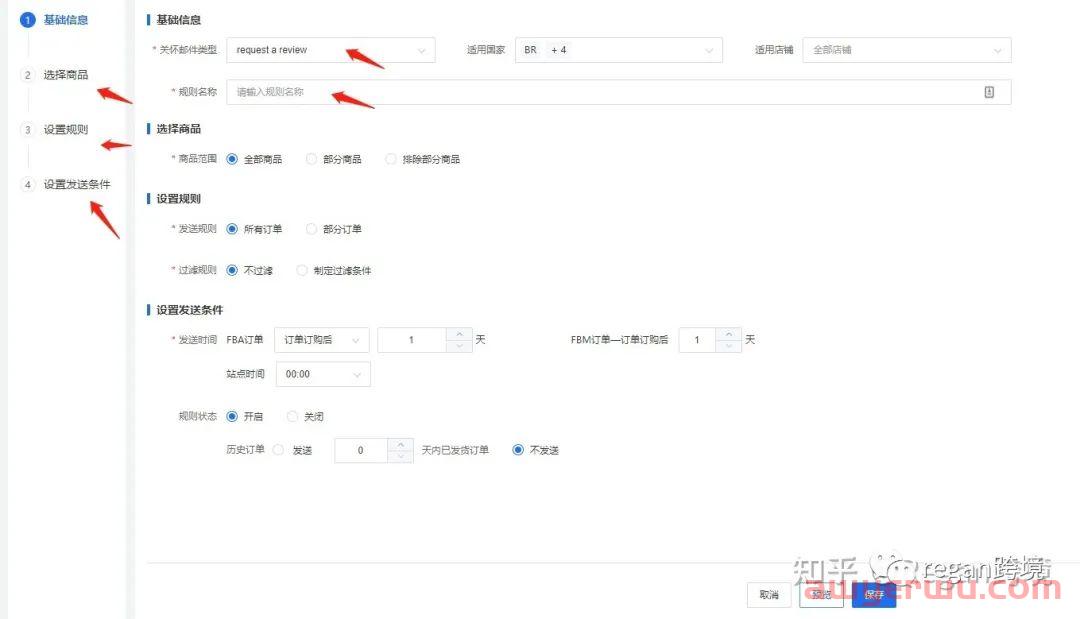Decrease the FBA订单 days stepper
This screenshot has width=1080, height=619.
[459, 346]
